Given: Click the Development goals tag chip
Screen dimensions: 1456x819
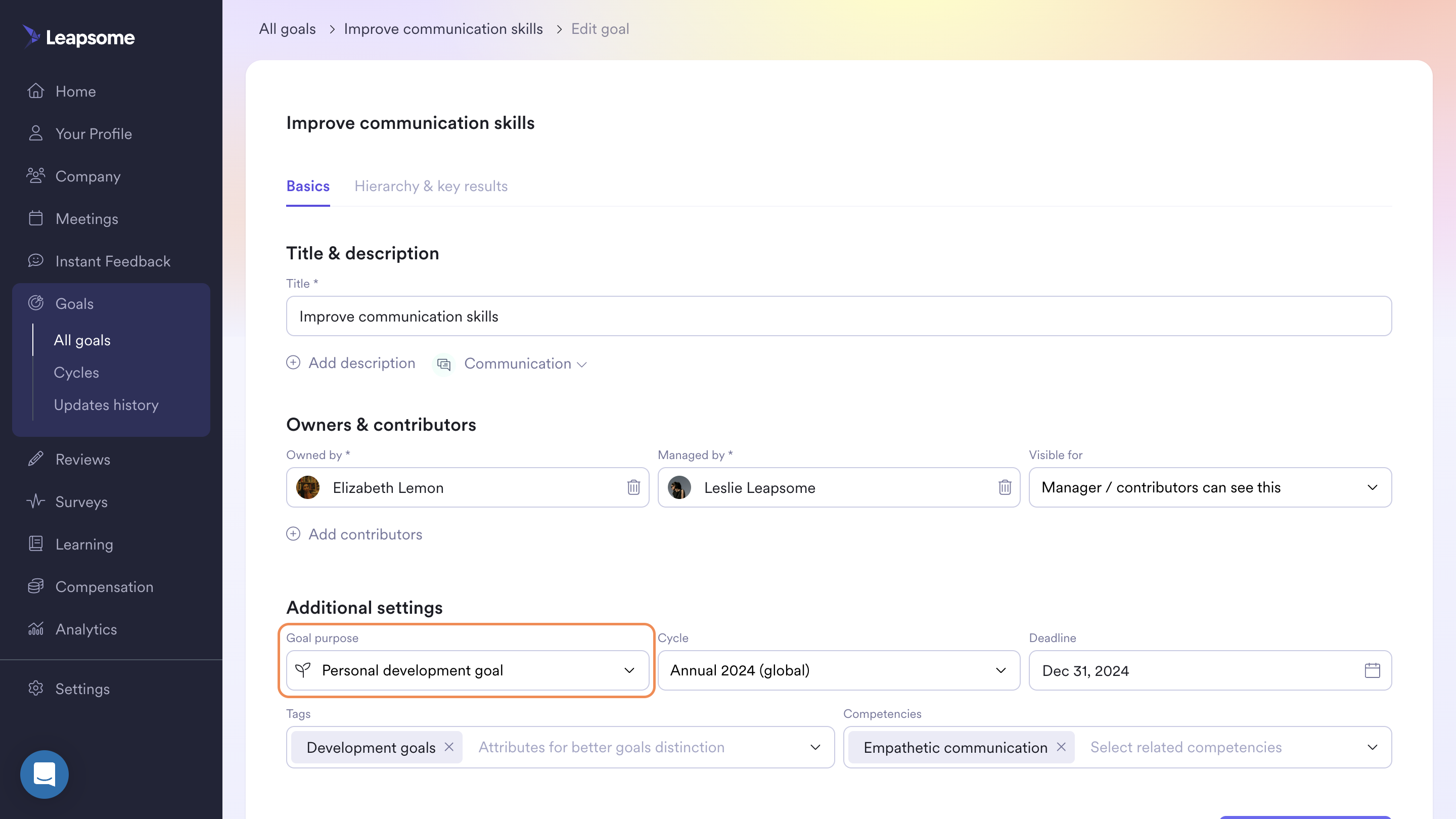Looking at the screenshot, I should pyautogui.click(x=377, y=747).
